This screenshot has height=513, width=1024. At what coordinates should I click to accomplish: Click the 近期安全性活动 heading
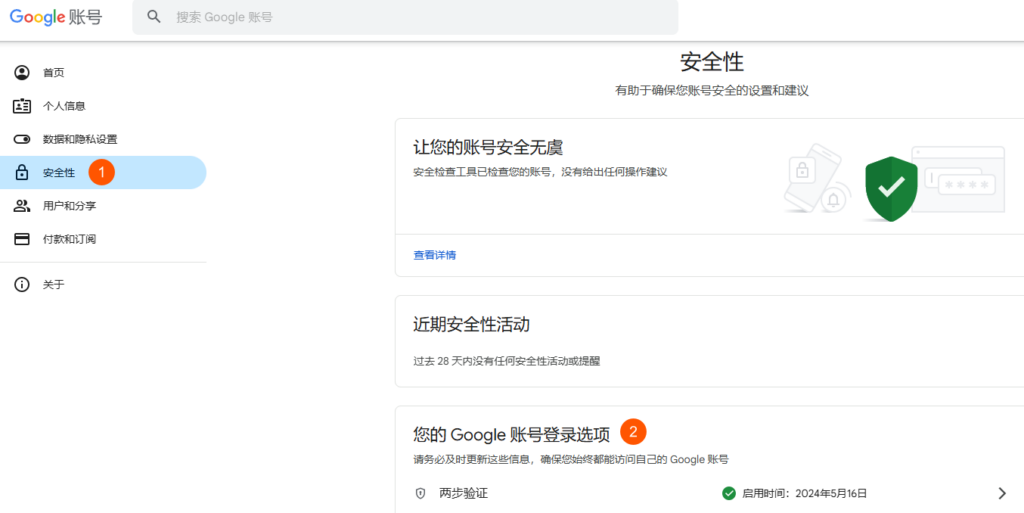tap(472, 324)
